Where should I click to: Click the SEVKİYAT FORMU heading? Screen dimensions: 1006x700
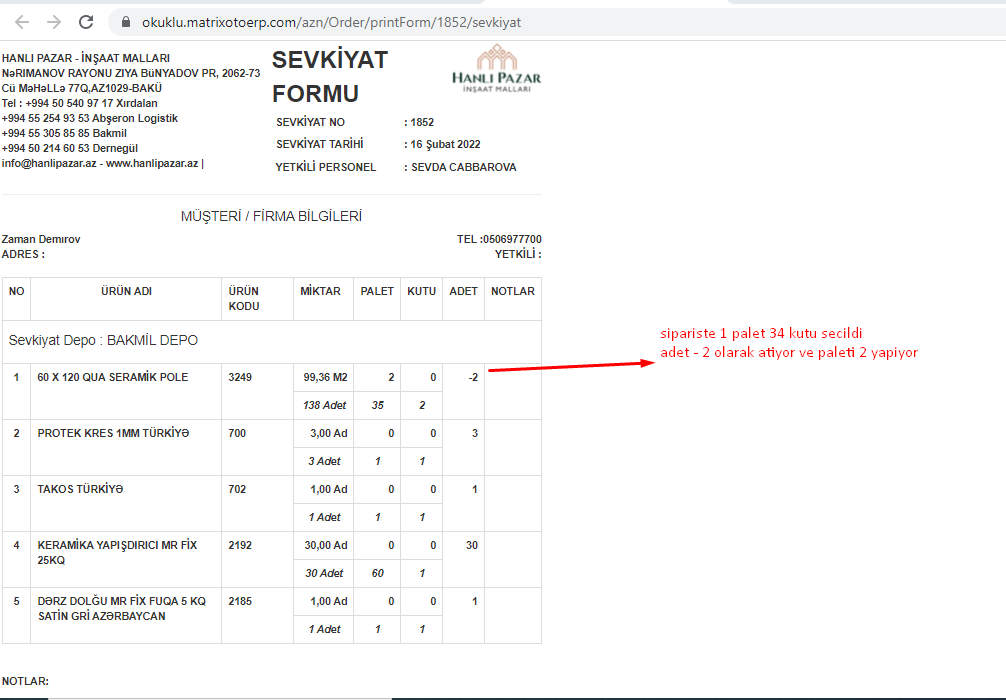[329, 77]
